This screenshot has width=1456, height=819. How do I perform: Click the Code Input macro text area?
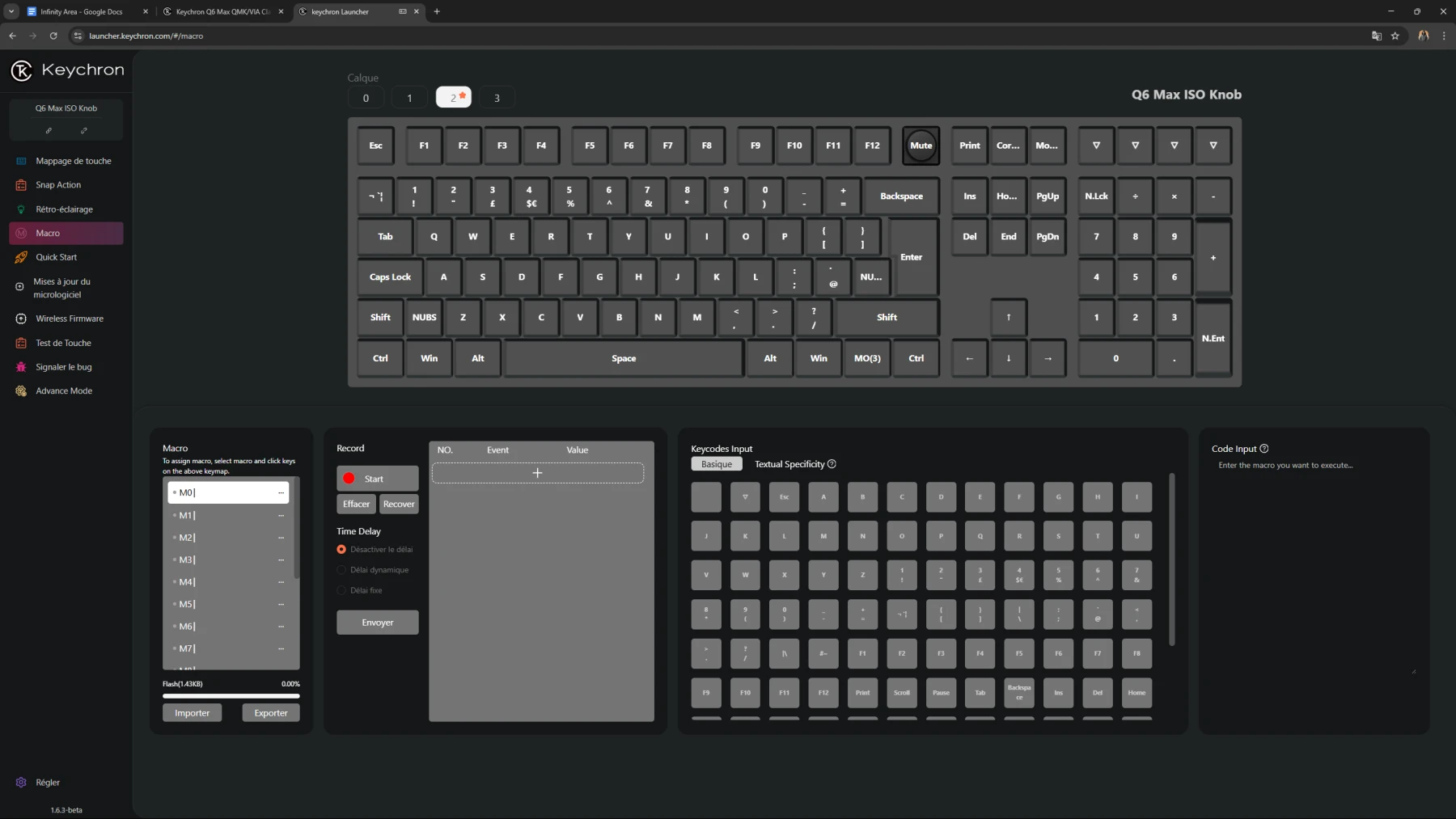point(1314,566)
